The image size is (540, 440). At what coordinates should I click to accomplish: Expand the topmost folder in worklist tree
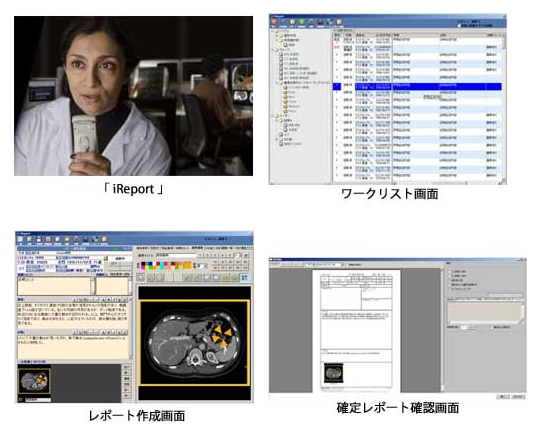pyautogui.click(x=273, y=31)
